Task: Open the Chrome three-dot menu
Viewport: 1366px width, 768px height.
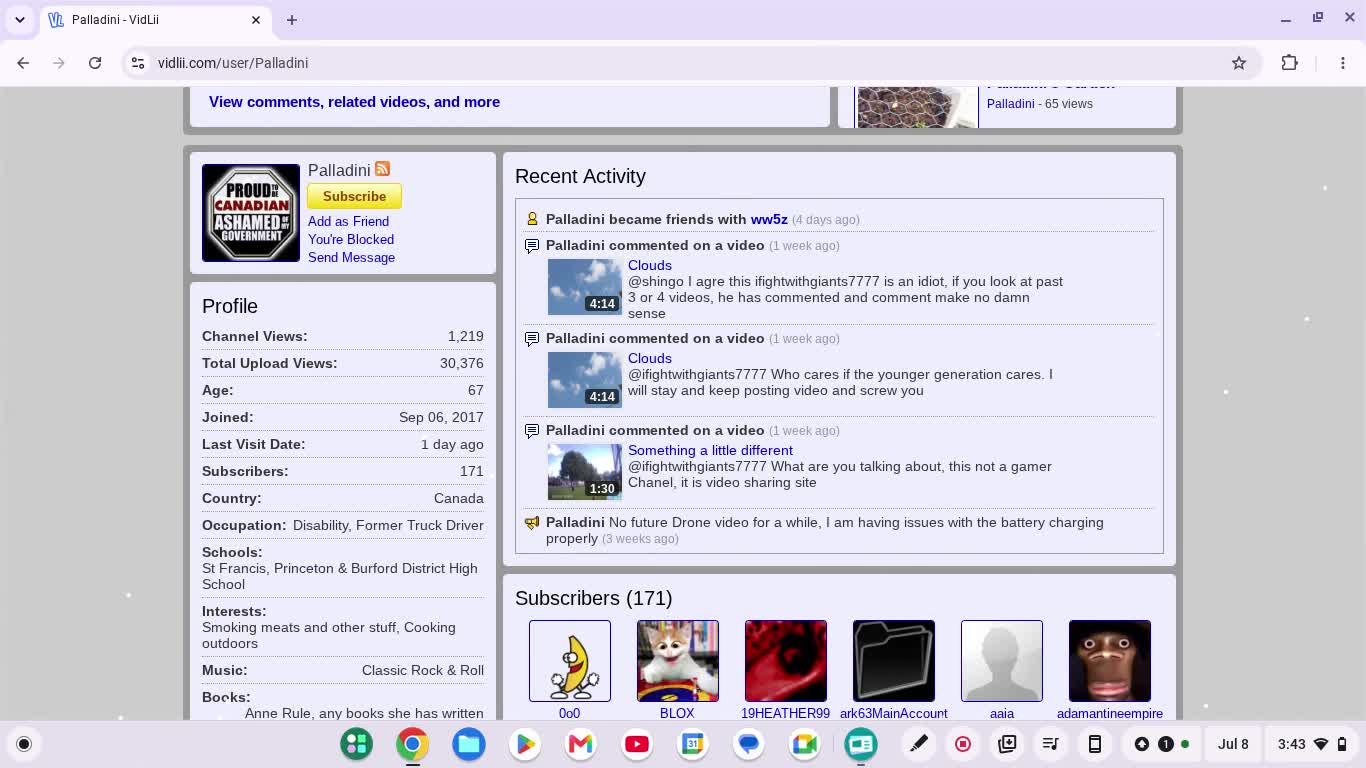Action: click(x=1343, y=63)
